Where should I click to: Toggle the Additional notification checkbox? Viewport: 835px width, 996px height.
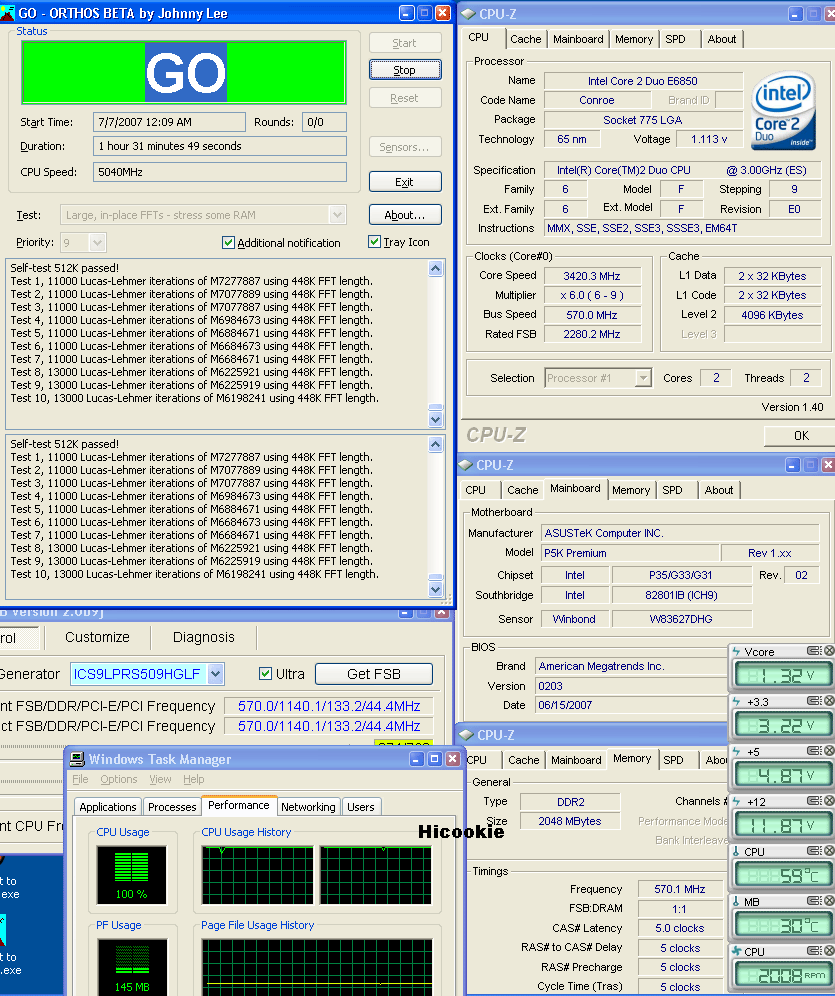(228, 243)
